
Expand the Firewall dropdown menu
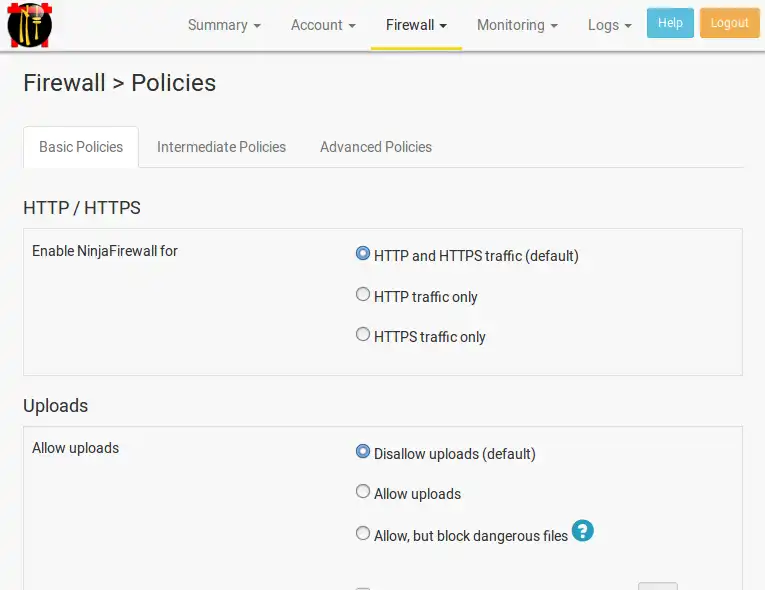[x=416, y=25]
